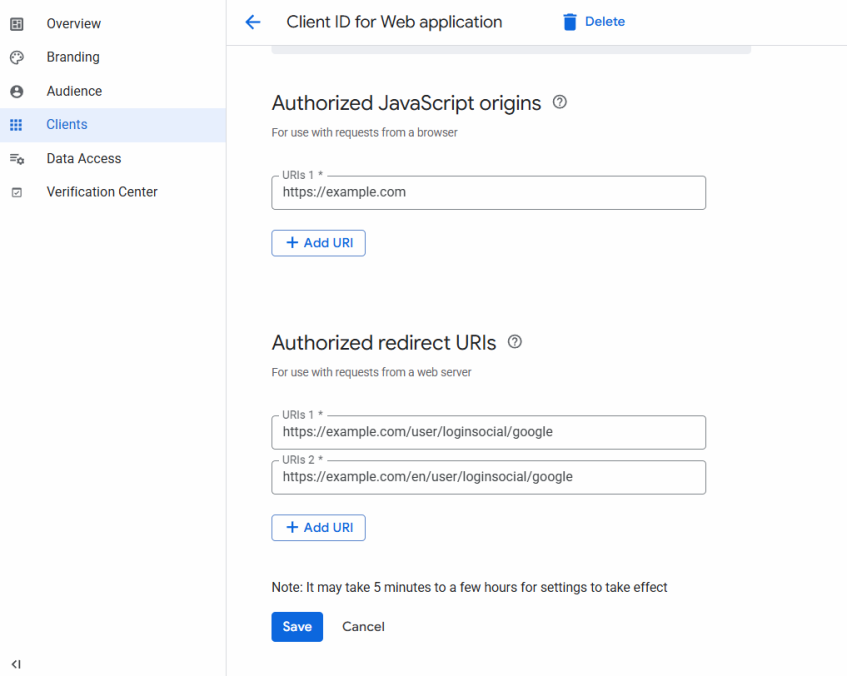Click the Audience person icon
The height and width of the screenshot is (676, 847).
pyautogui.click(x=16, y=91)
